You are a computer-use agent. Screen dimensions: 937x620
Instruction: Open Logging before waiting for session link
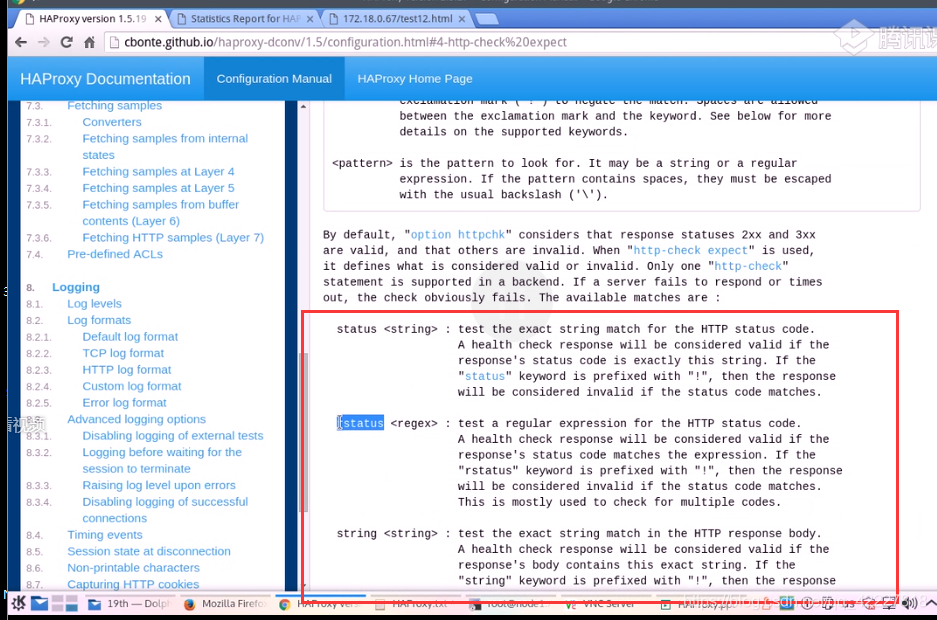coord(162,461)
